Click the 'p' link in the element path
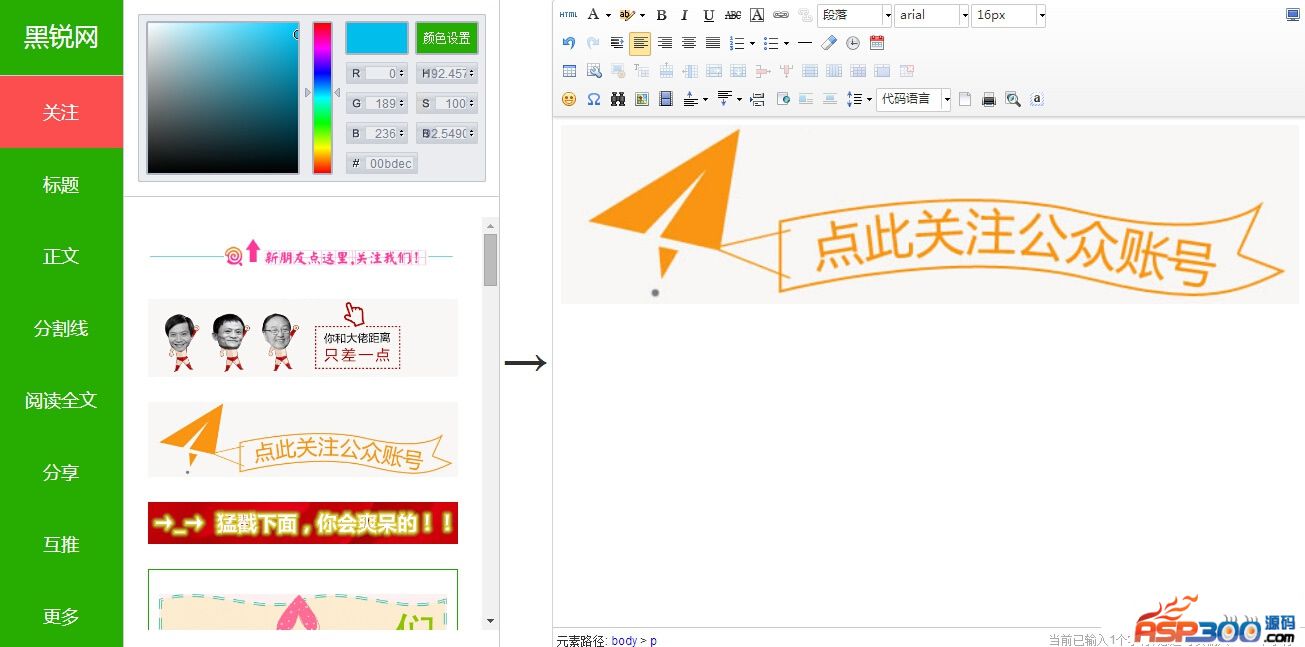Image resolution: width=1305 pixels, height=647 pixels. [x=653, y=640]
